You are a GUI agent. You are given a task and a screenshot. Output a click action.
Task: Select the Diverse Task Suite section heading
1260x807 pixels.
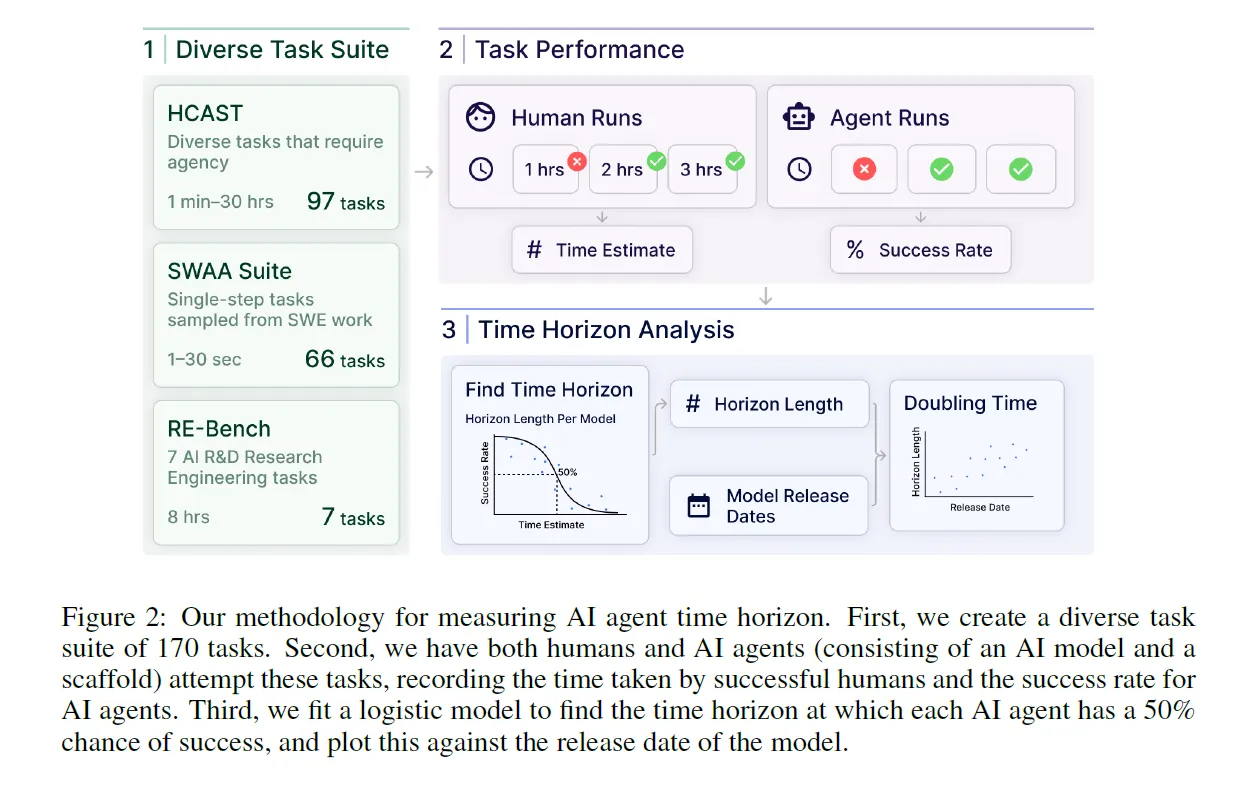click(282, 50)
